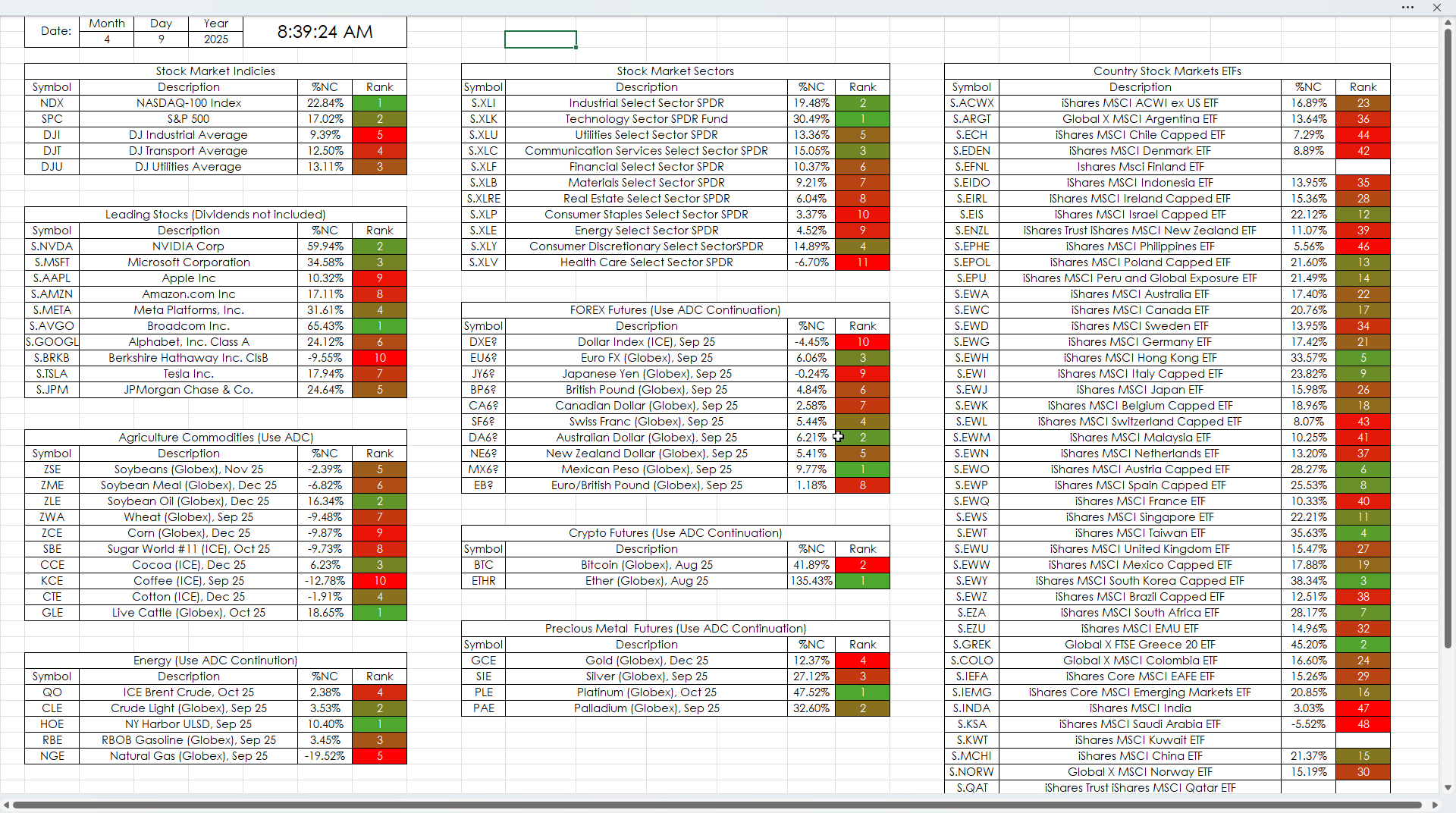Click Live Cattle green rank 1 cell
The height and width of the screenshot is (813, 1456).
[380, 613]
